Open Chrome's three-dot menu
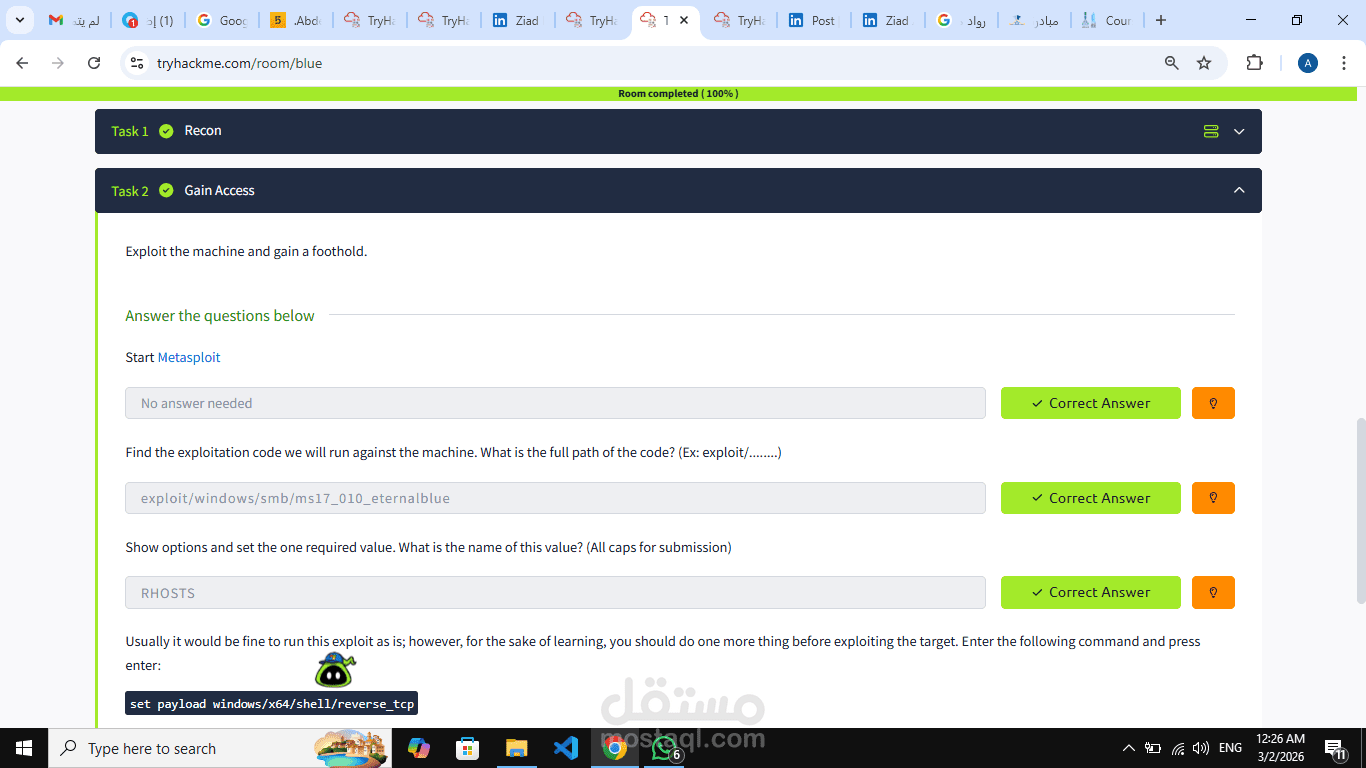The image size is (1366, 768). click(1343, 63)
